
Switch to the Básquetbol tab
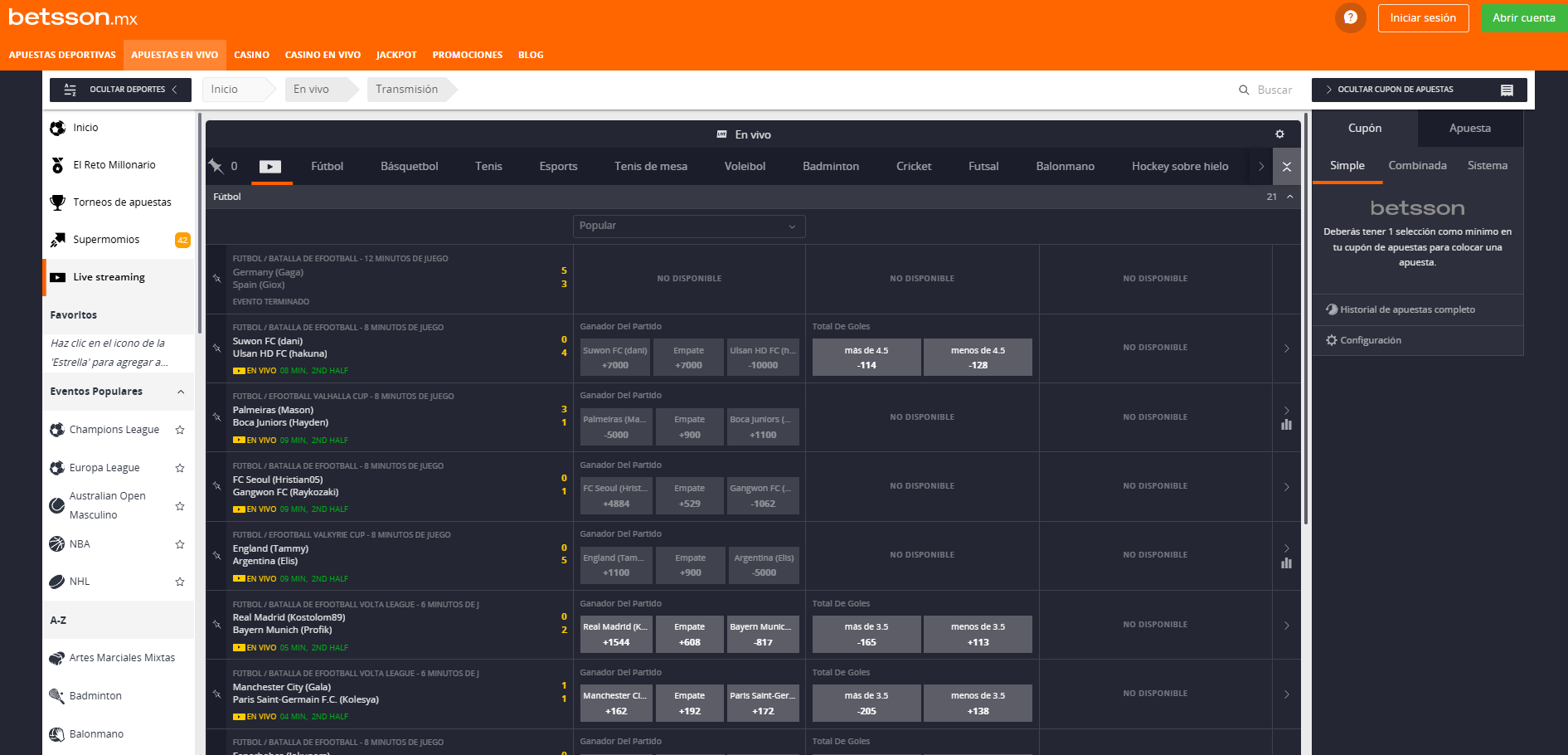point(410,167)
